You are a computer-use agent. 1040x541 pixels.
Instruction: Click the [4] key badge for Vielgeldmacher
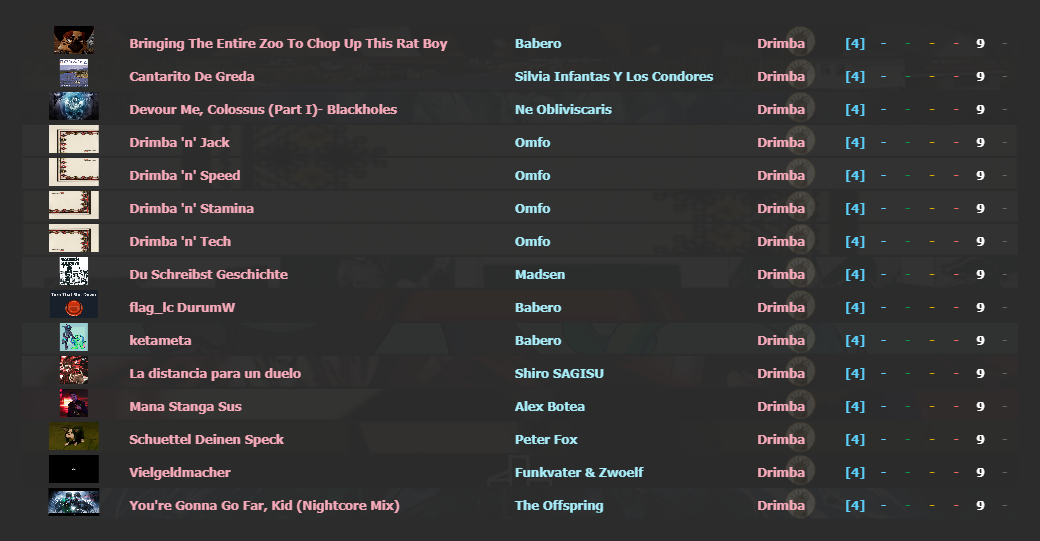pos(855,472)
